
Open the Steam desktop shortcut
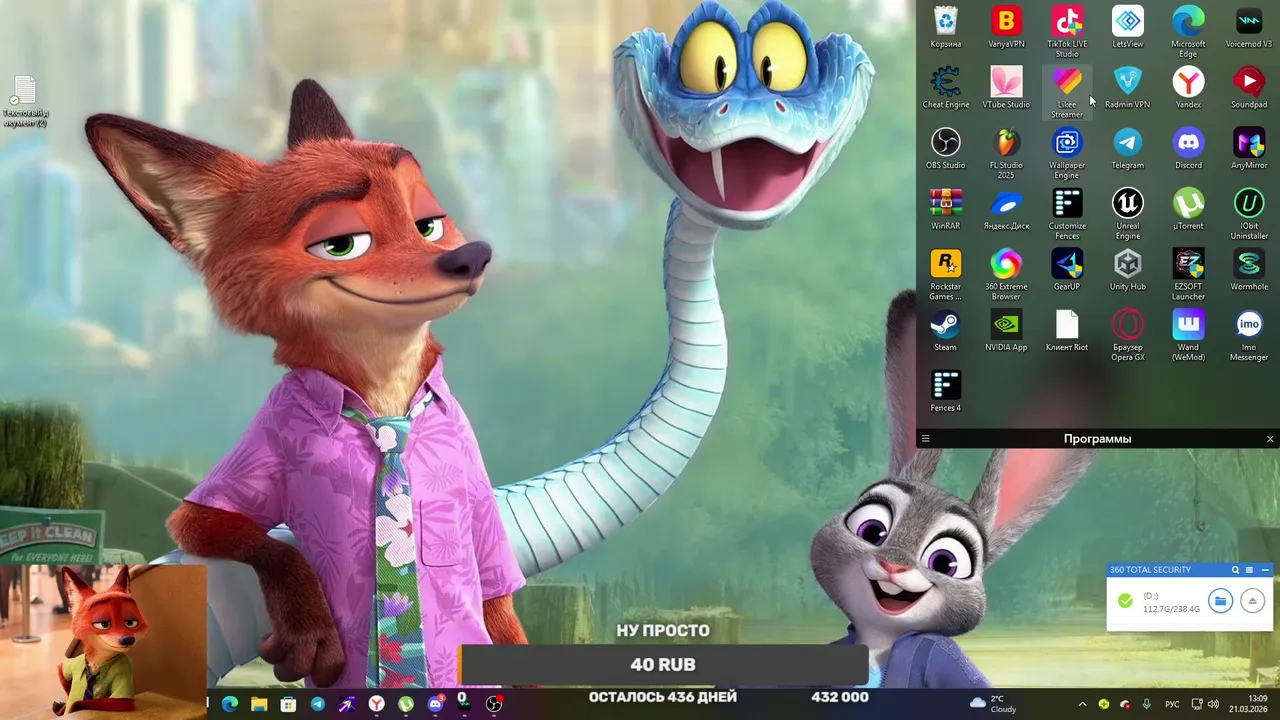(x=945, y=331)
